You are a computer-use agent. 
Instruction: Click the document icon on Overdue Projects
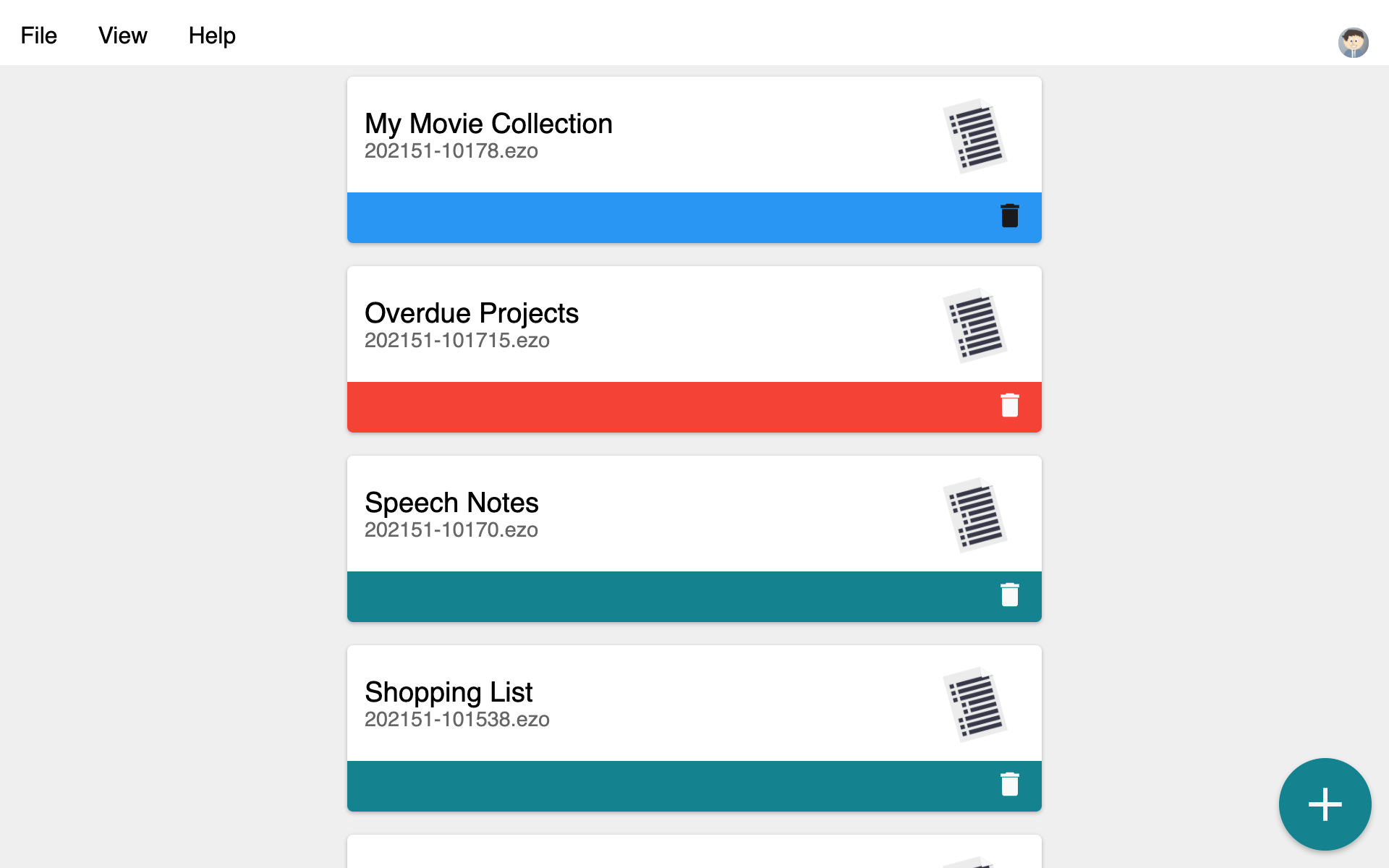977,327
